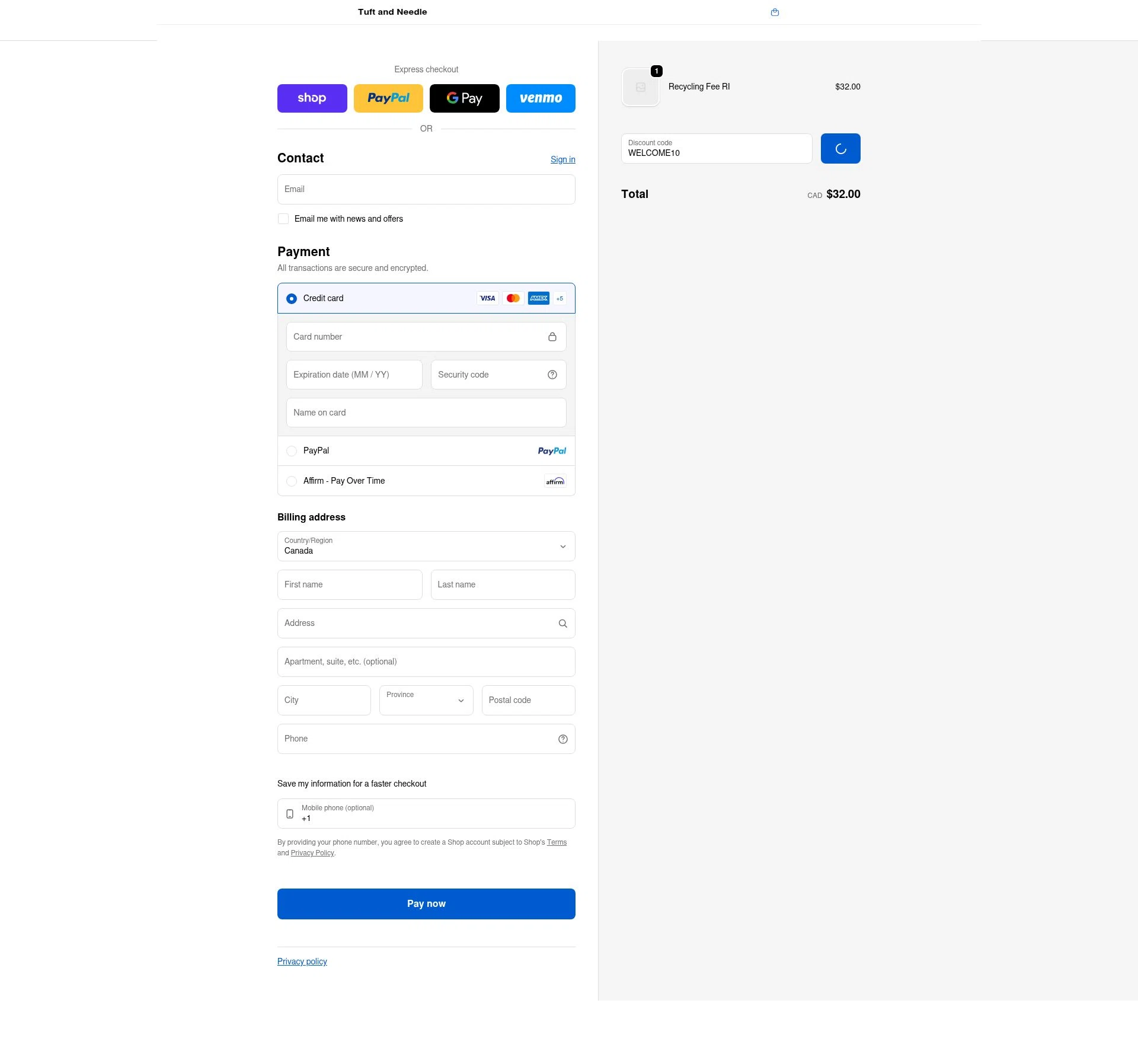The image size is (1138, 1064).
Task: Click the Sign in link
Action: pyautogui.click(x=562, y=159)
